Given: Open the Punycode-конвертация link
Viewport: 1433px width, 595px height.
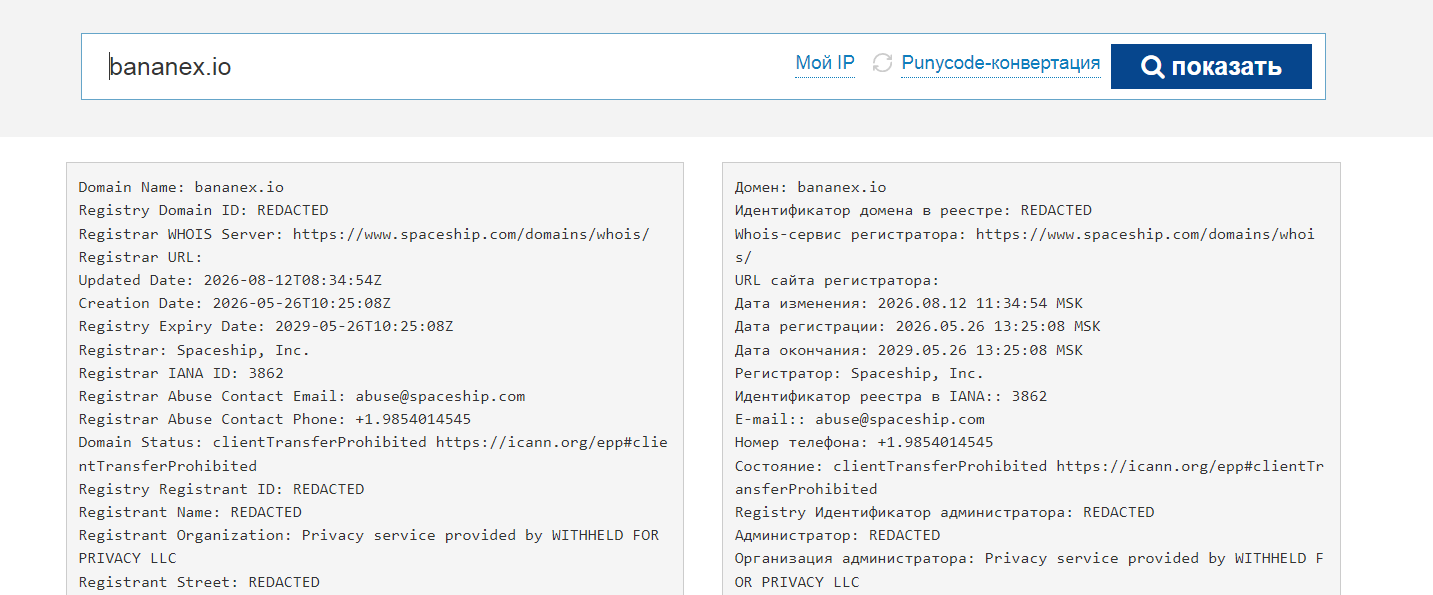Looking at the screenshot, I should click(x=1001, y=64).
